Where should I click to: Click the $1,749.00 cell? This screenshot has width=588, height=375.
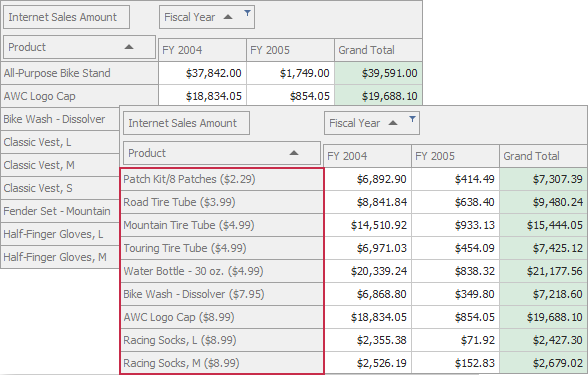point(291,73)
